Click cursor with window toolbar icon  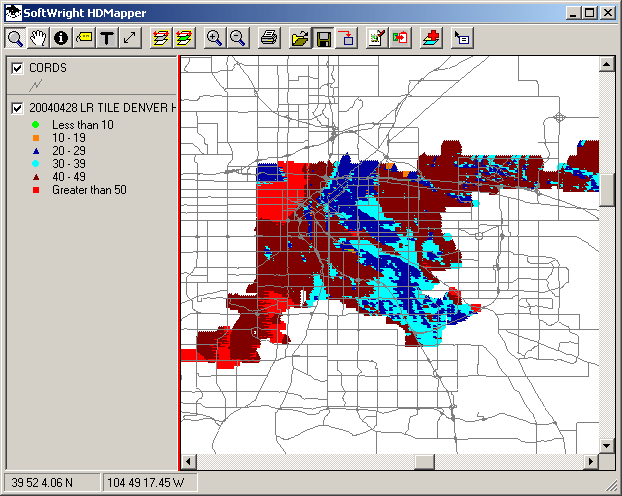462,38
